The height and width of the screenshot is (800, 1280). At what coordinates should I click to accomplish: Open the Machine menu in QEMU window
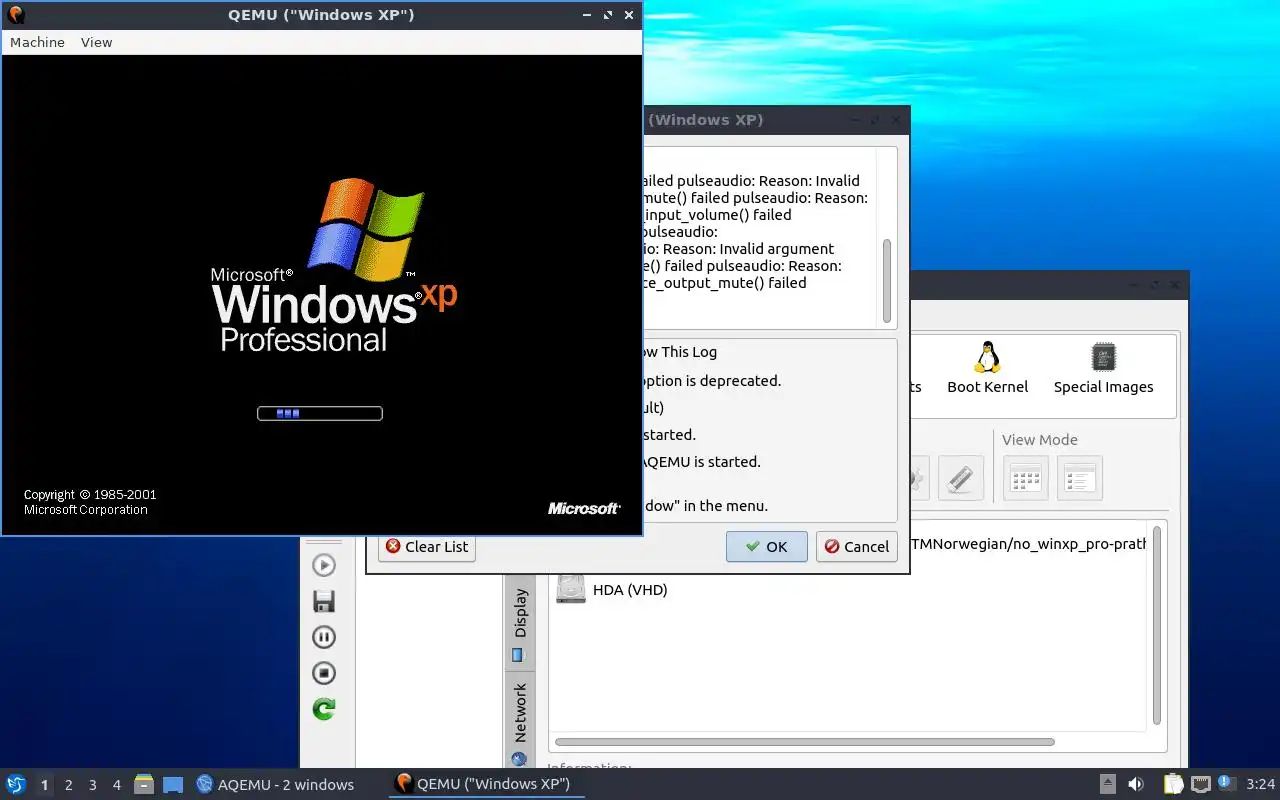coord(37,42)
